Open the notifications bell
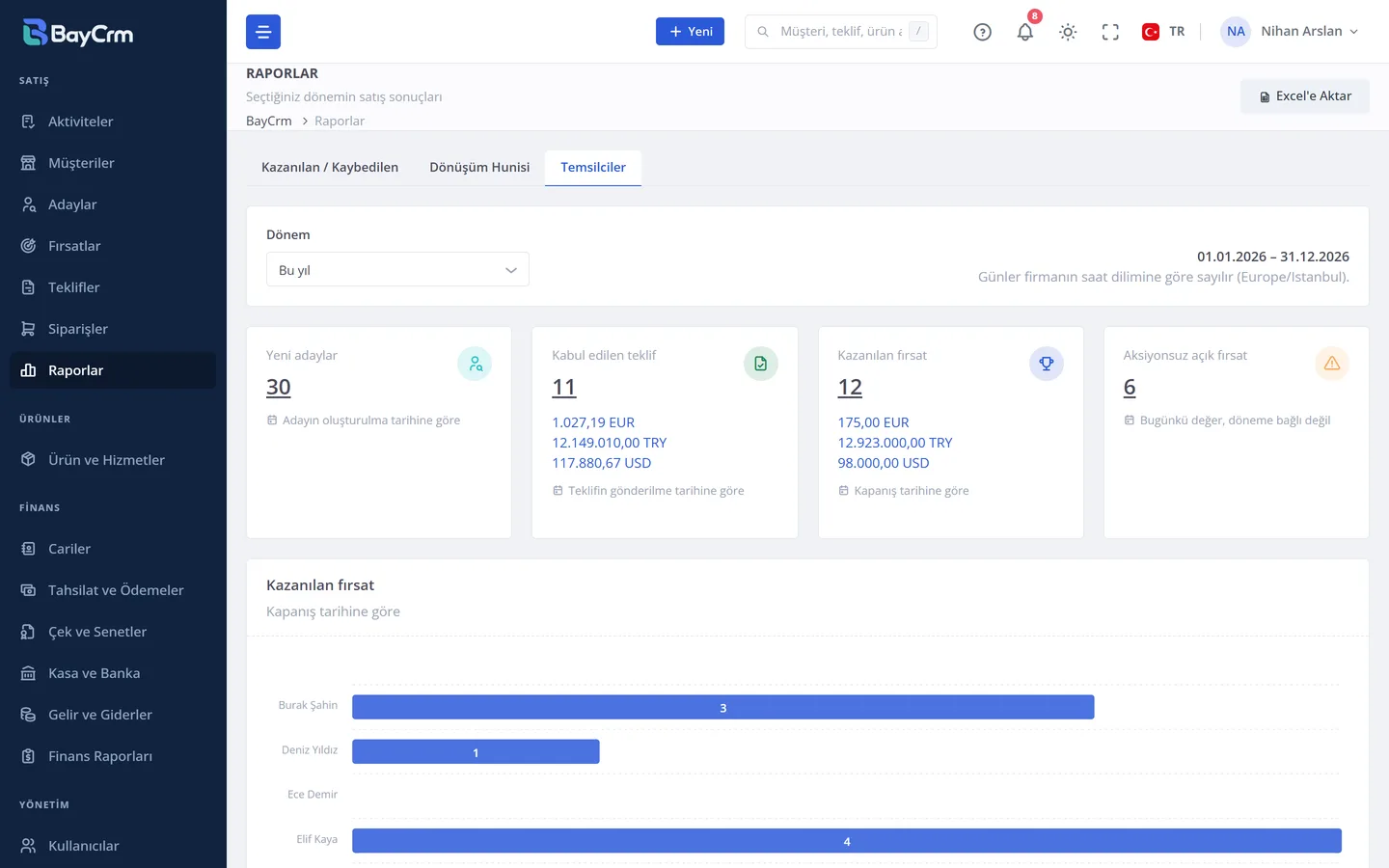Screen dimensions: 1389x868 click(x=1024, y=32)
